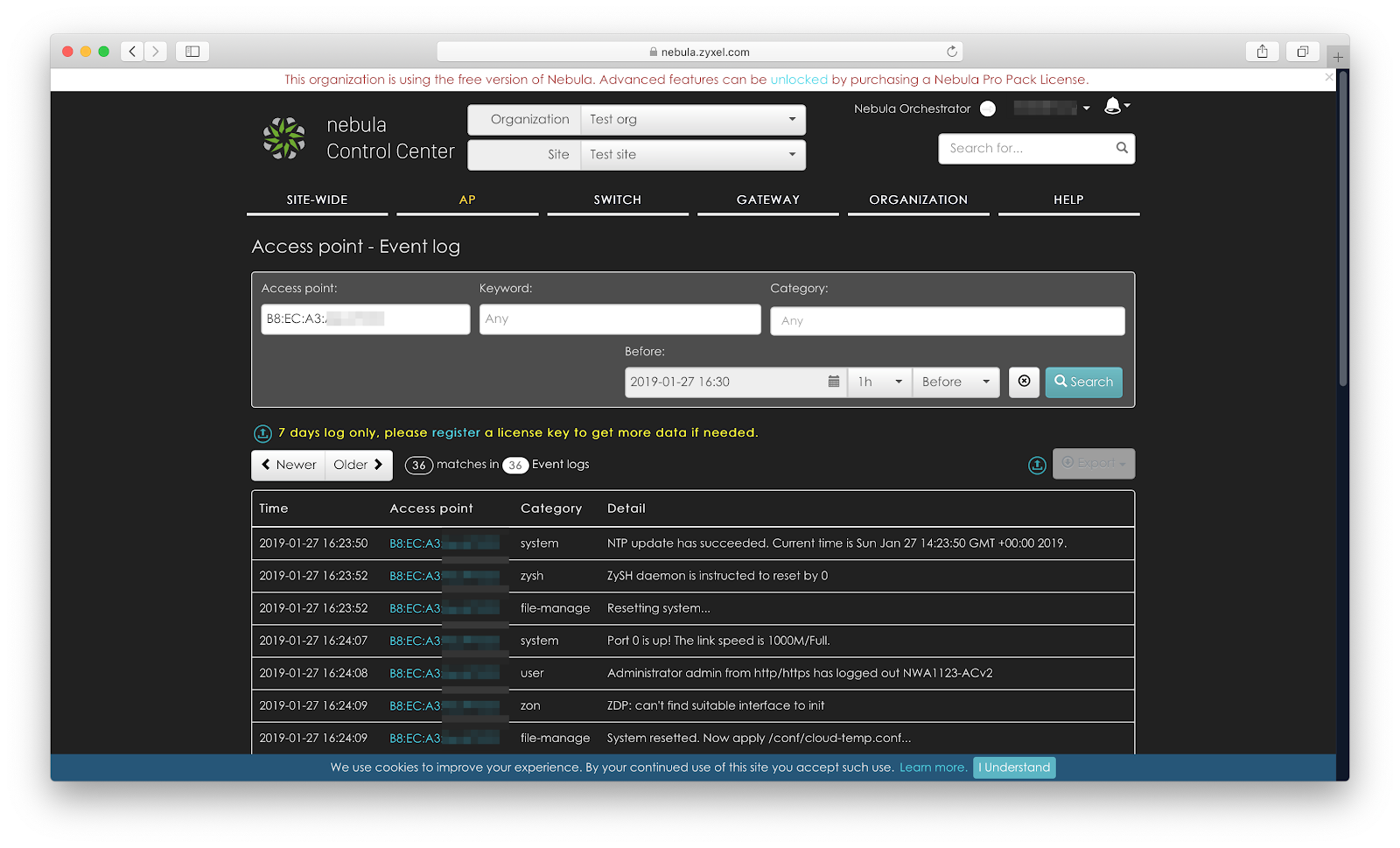
Task: Toggle the Nebula Orchestrator switch
Action: click(x=988, y=109)
